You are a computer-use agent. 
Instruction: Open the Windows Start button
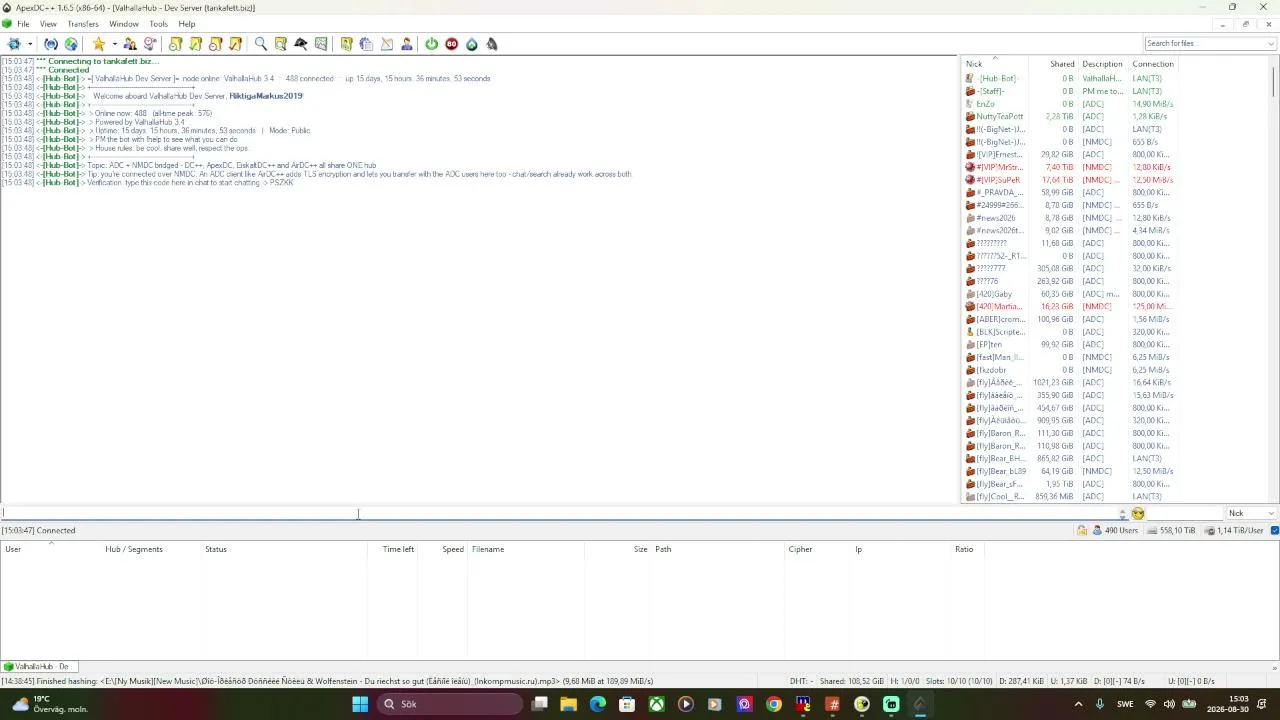(360, 704)
